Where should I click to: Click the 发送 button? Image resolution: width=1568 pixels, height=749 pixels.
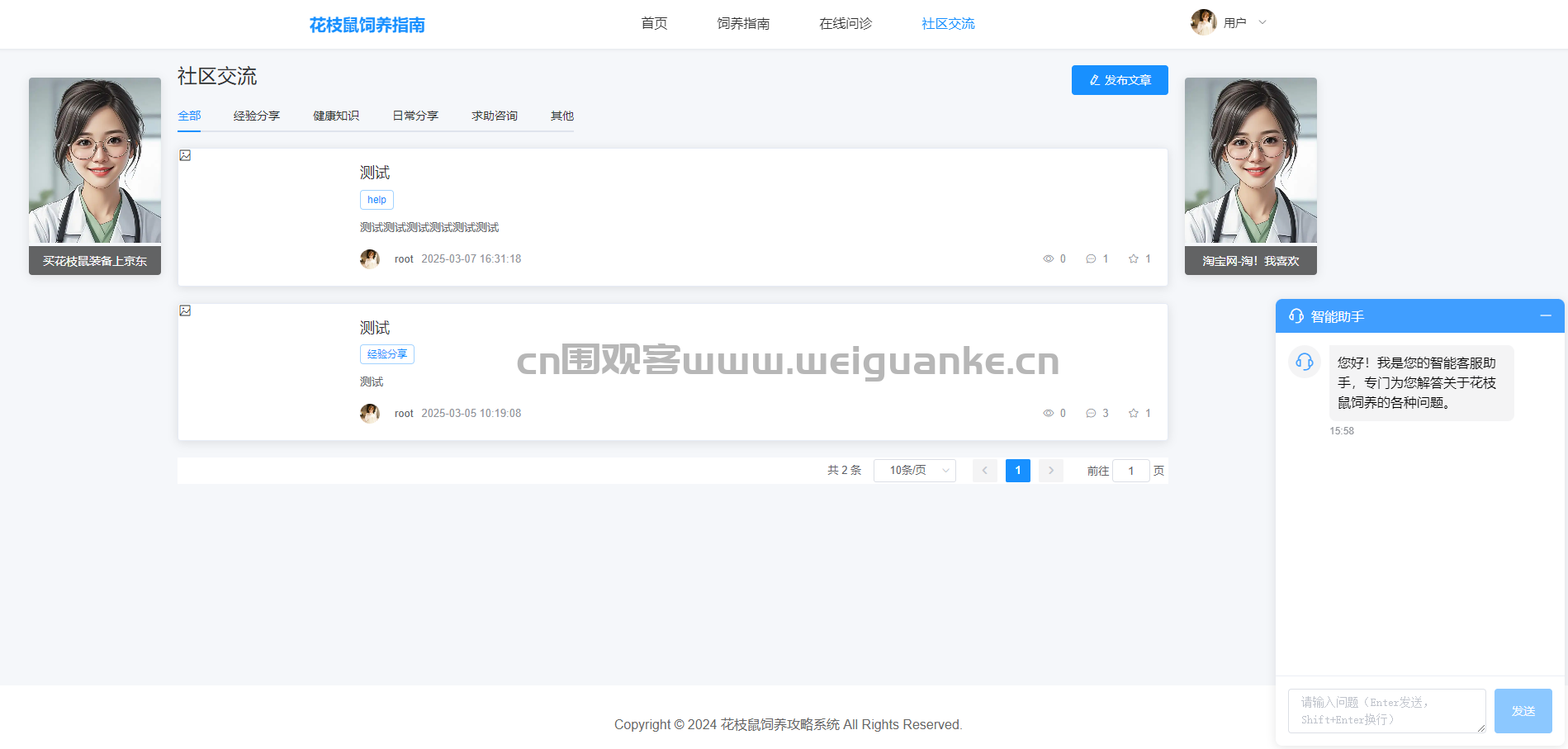(x=1523, y=711)
